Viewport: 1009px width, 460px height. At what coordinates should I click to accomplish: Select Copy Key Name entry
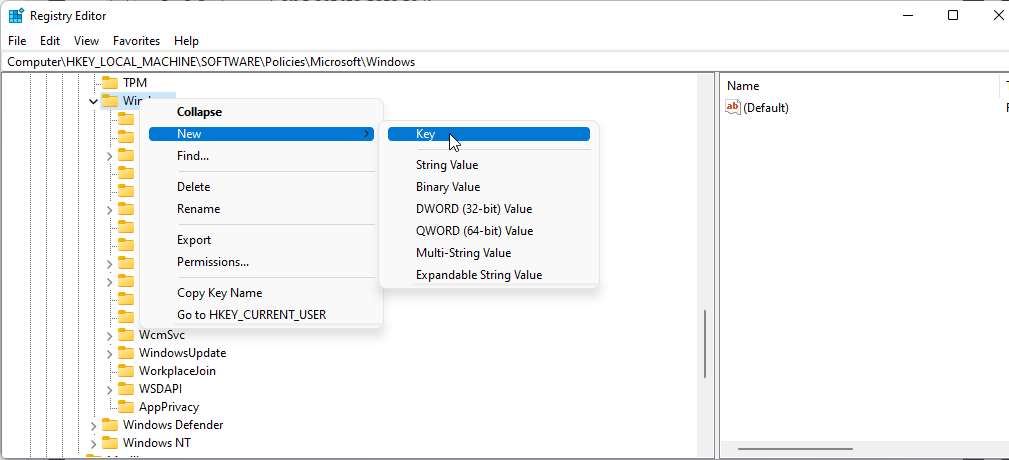tap(219, 293)
